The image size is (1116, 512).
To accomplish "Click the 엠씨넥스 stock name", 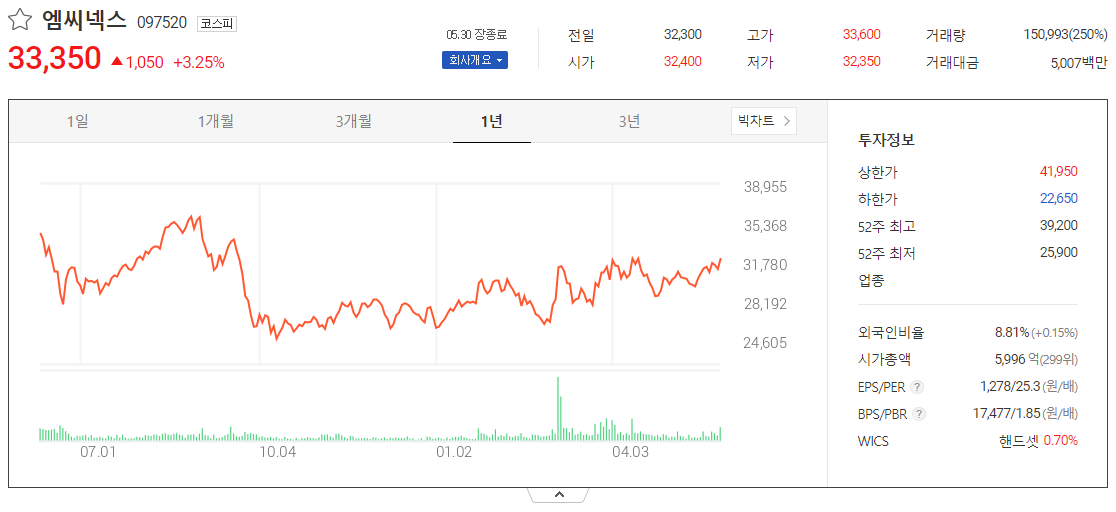I will (85, 20).
